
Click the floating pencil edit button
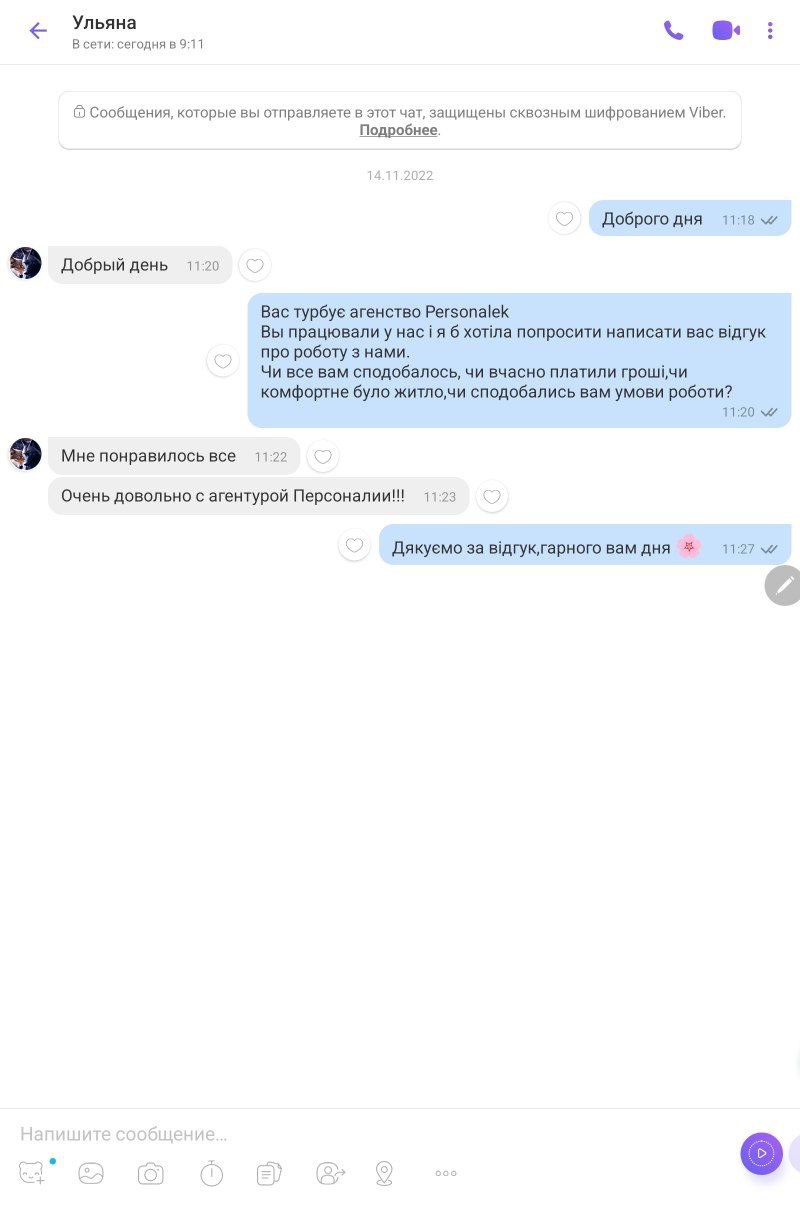pos(784,585)
